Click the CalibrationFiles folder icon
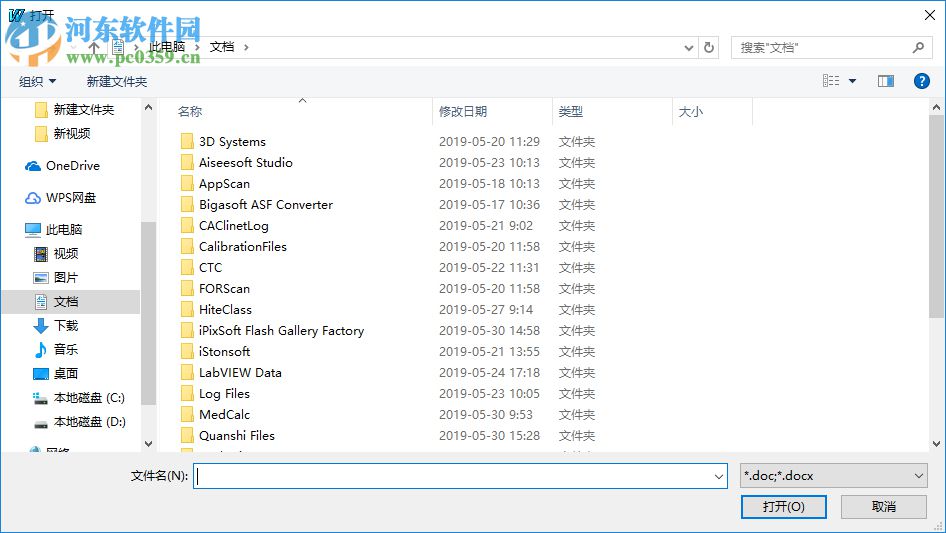Viewport: 946px width, 533px height. coord(187,247)
